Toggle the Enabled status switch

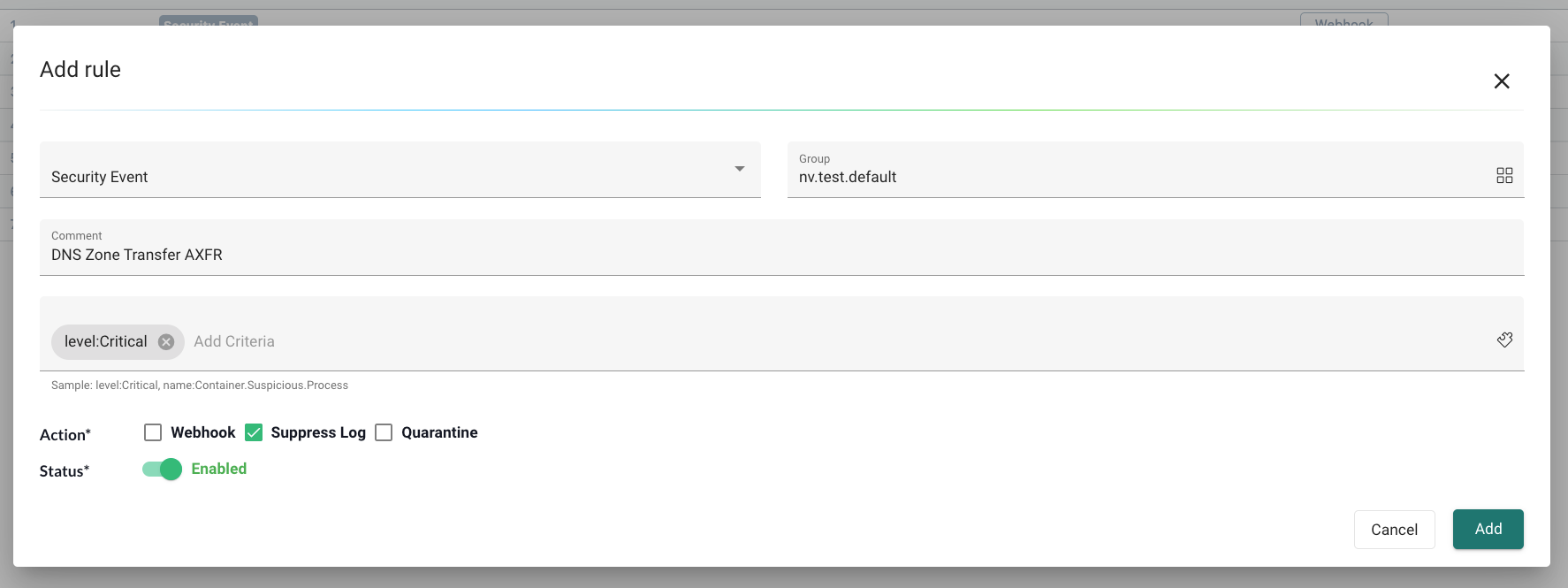162,470
